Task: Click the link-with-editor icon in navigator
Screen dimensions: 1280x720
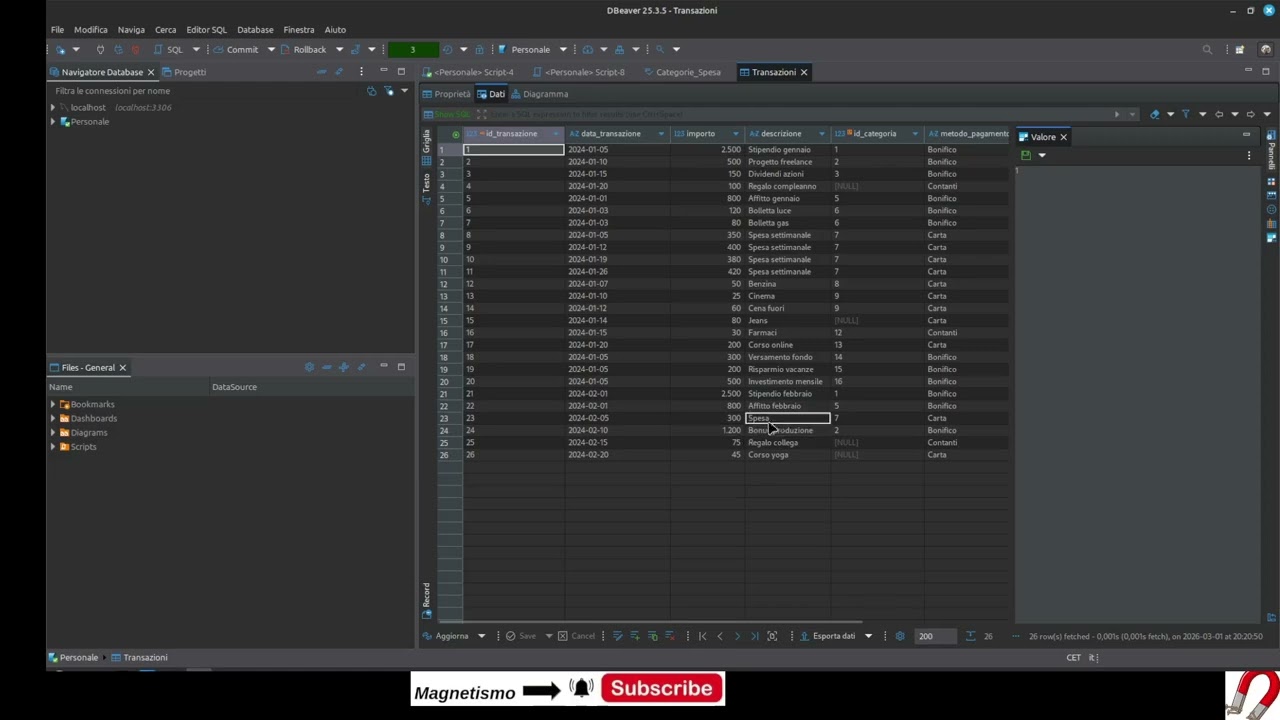Action: pos(339,72)
